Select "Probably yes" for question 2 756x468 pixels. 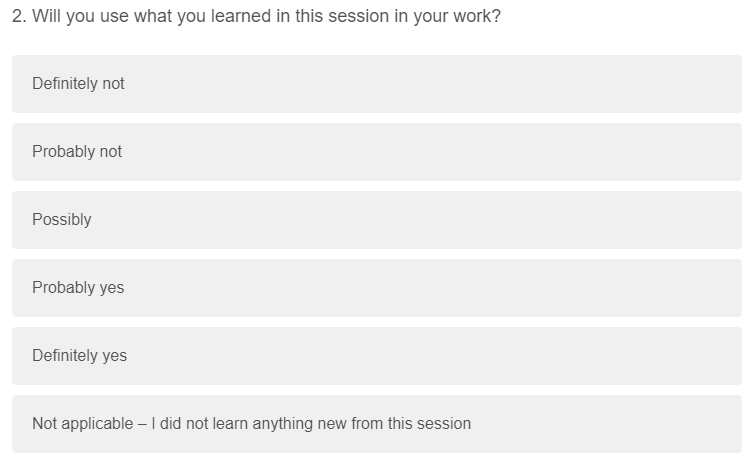377,288
